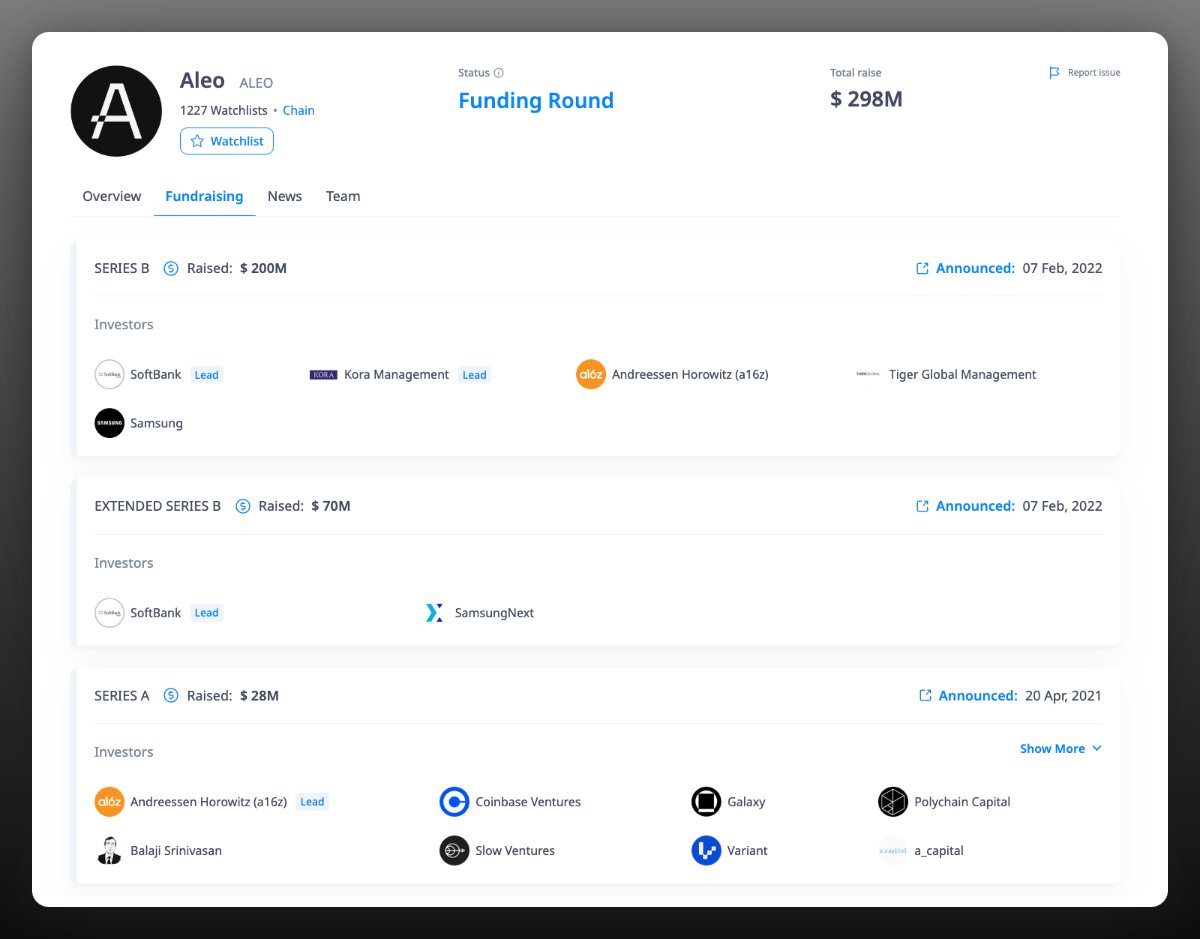This screenshot has height=939, width=1200.
Task: Click the Polychain Capital name
Action: [962, 801]
